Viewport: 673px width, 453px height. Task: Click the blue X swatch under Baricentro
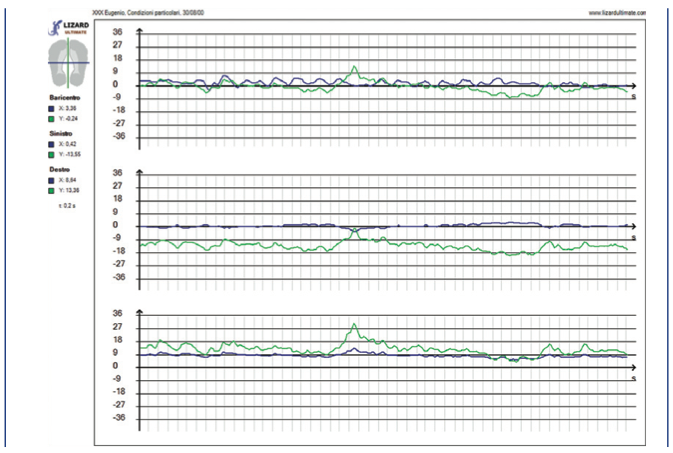coord(51,108)
